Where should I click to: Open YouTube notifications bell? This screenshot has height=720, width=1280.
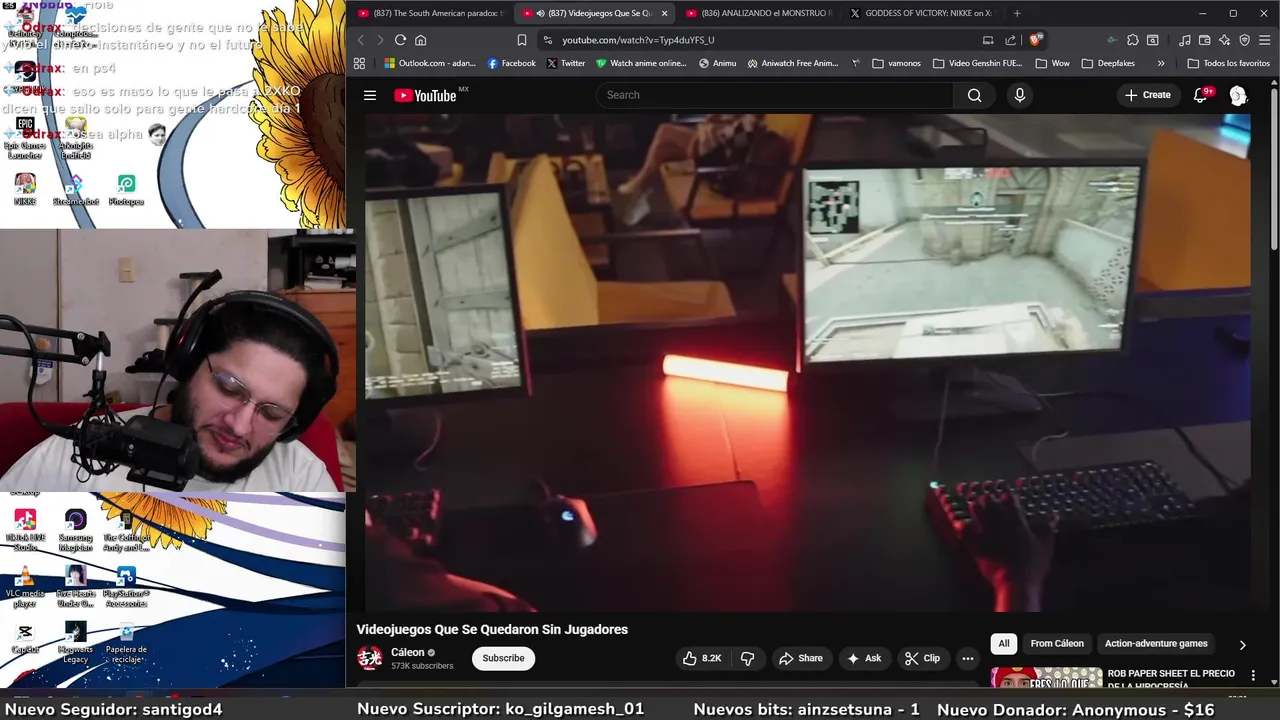[x=1201, y=95]
